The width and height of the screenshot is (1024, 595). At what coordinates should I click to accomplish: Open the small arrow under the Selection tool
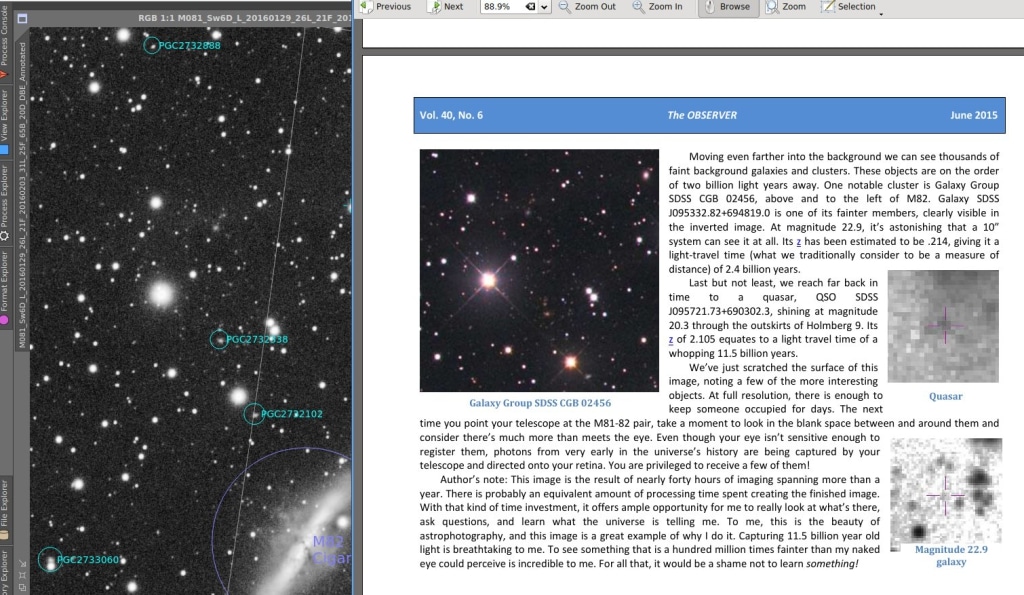(881, 14)
